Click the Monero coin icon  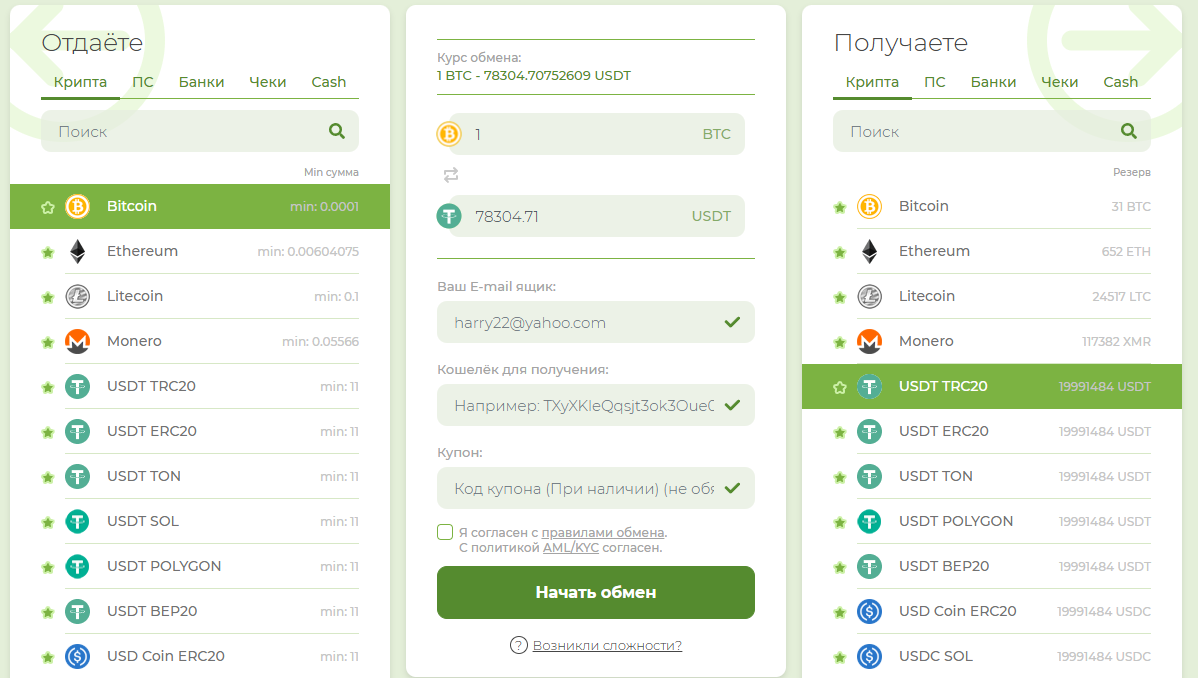[77, 341]
